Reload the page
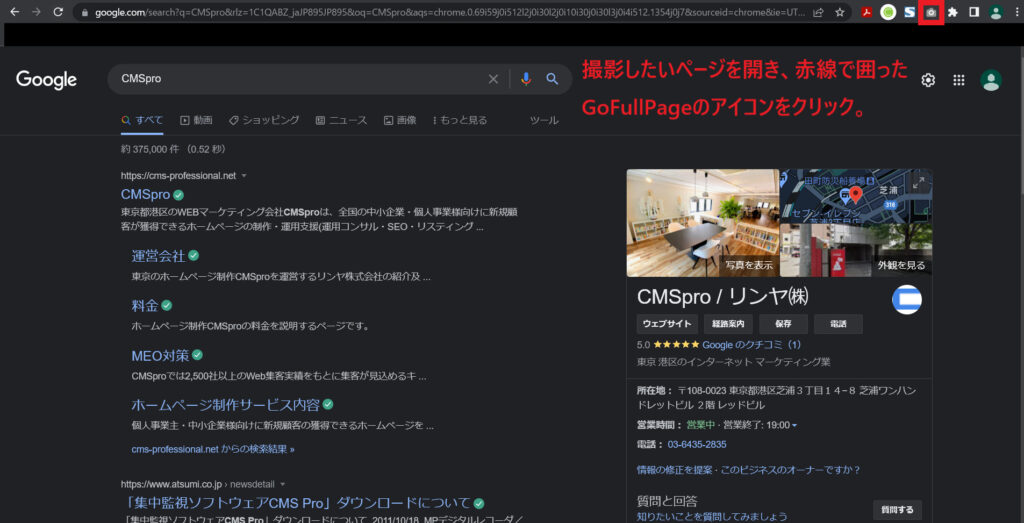 (57, 12)
